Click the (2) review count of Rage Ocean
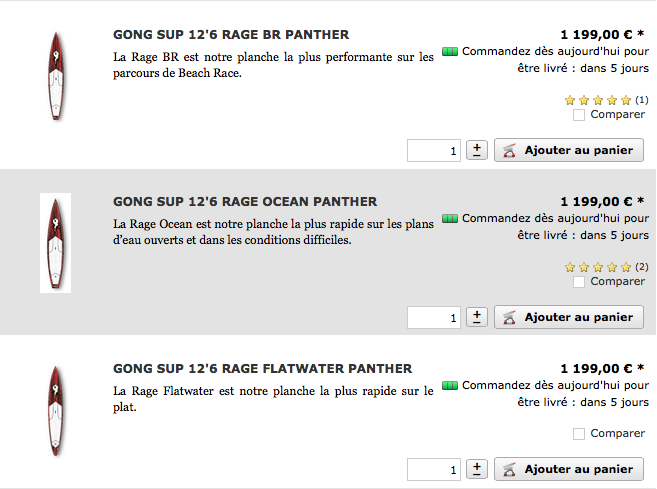Image resolution: width=657 pixels, height=489 pixels. coord(641,267)
